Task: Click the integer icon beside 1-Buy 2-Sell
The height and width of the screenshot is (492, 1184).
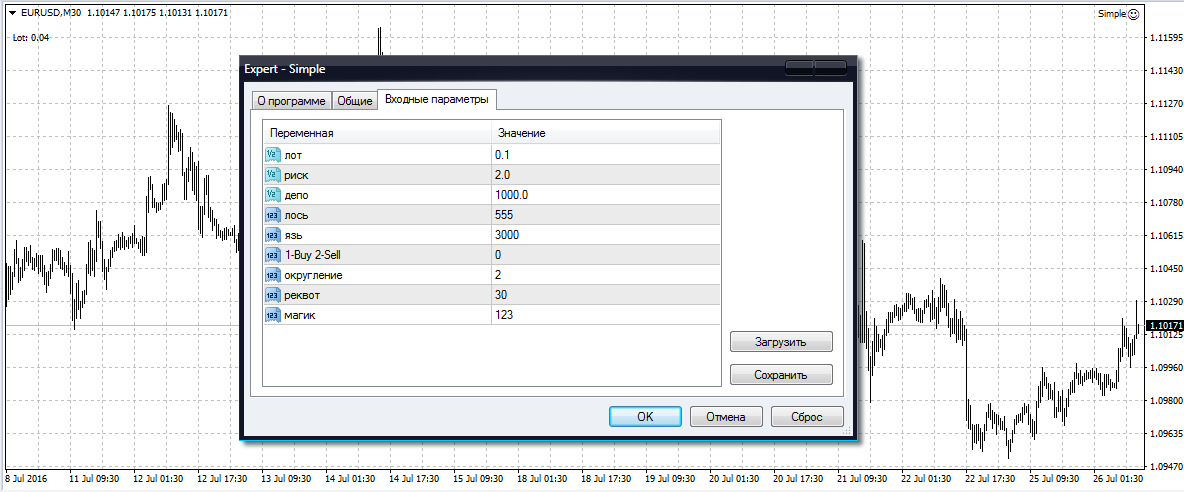Action: tap(273, 255)
